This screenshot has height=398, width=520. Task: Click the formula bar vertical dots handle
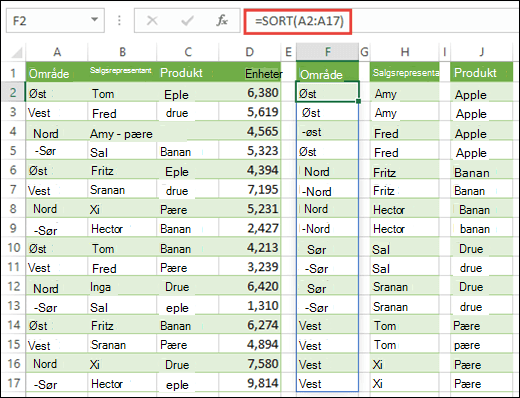click(x=119, y=21)
